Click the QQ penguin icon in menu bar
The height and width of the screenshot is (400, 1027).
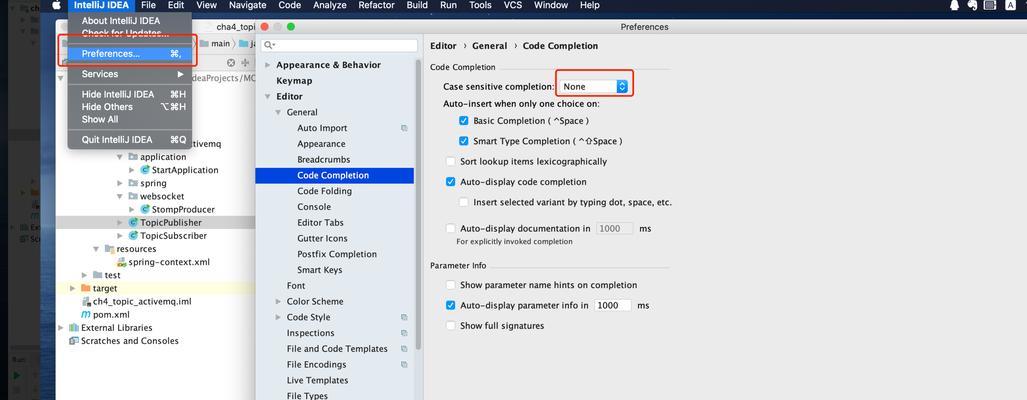click(x=954, y=5)
